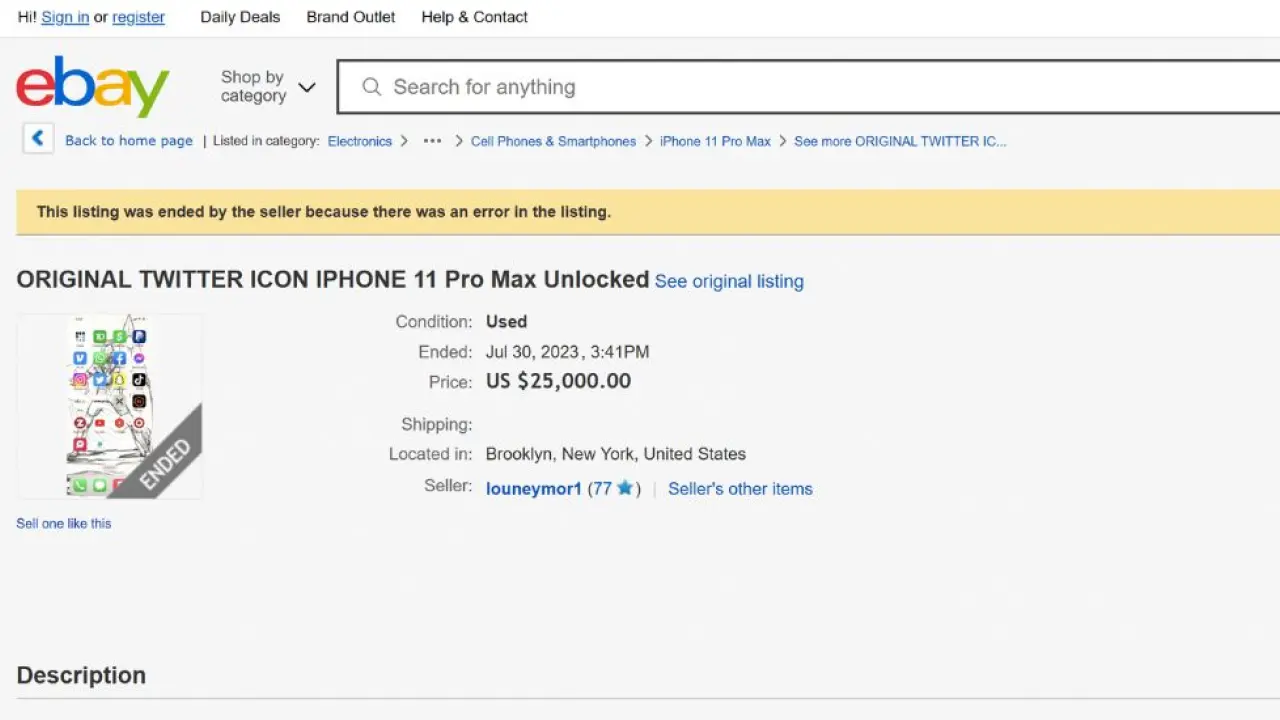This screenshot has height=720, width=1280.
Task: Open Daily Deals menu item
Action: (x=240, y=17)
